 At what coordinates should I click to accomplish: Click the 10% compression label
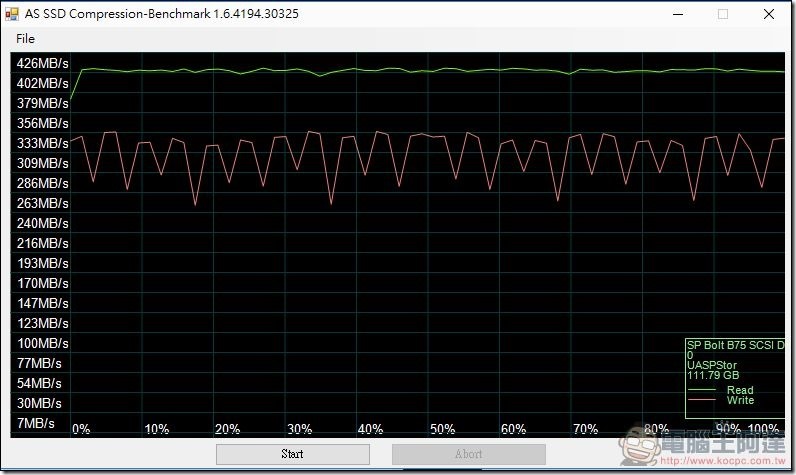point(157,429)
